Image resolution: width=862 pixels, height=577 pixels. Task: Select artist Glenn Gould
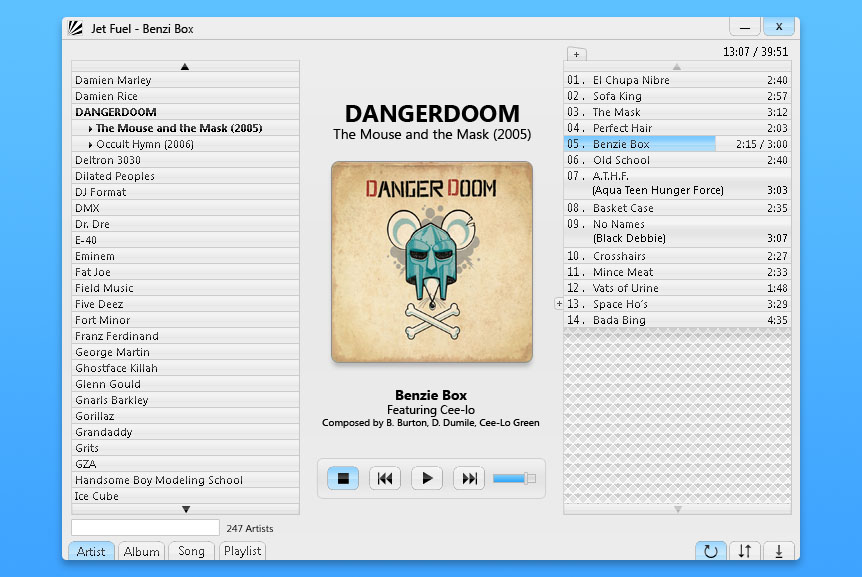point(185,384)
